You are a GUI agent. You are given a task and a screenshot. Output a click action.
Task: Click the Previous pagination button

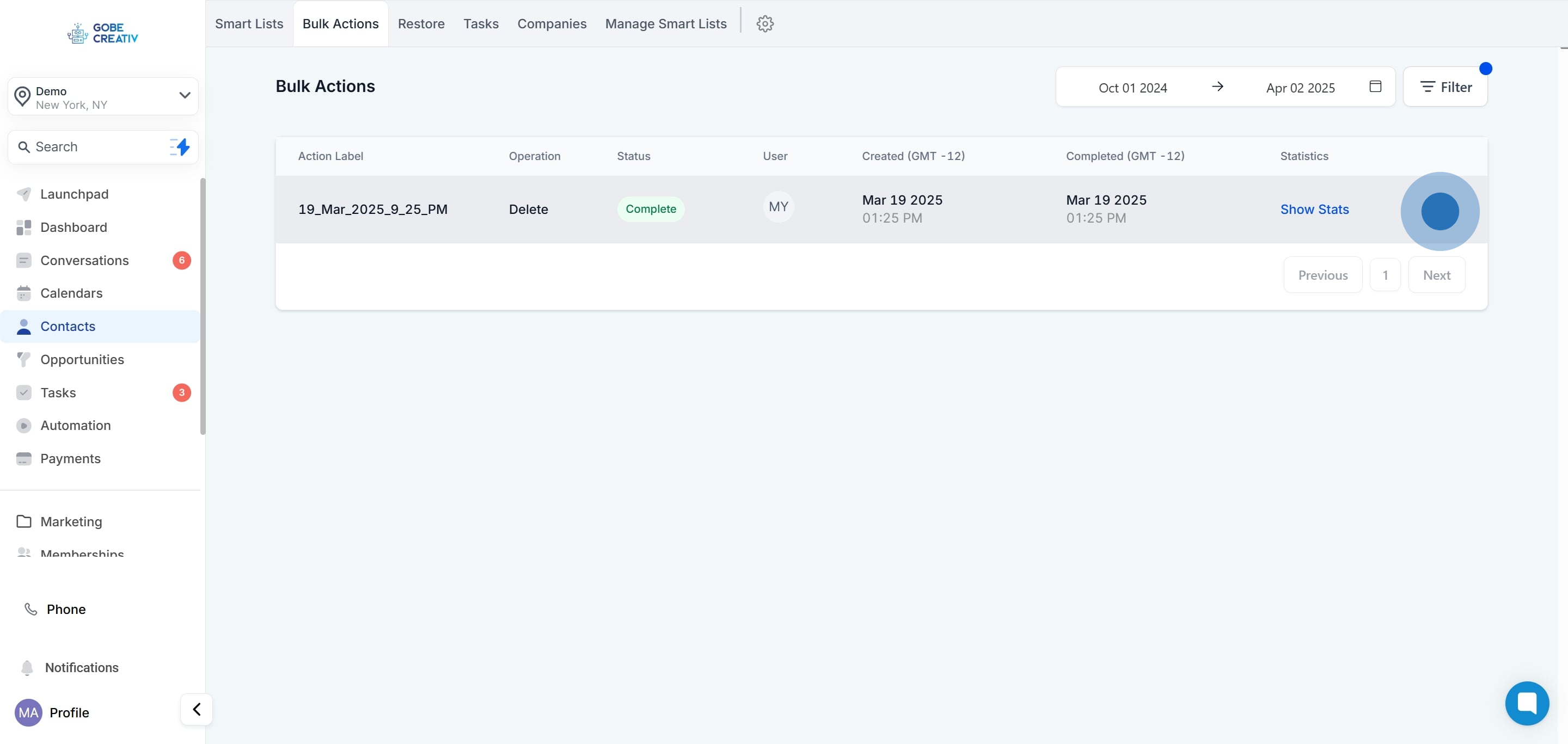1322,275
